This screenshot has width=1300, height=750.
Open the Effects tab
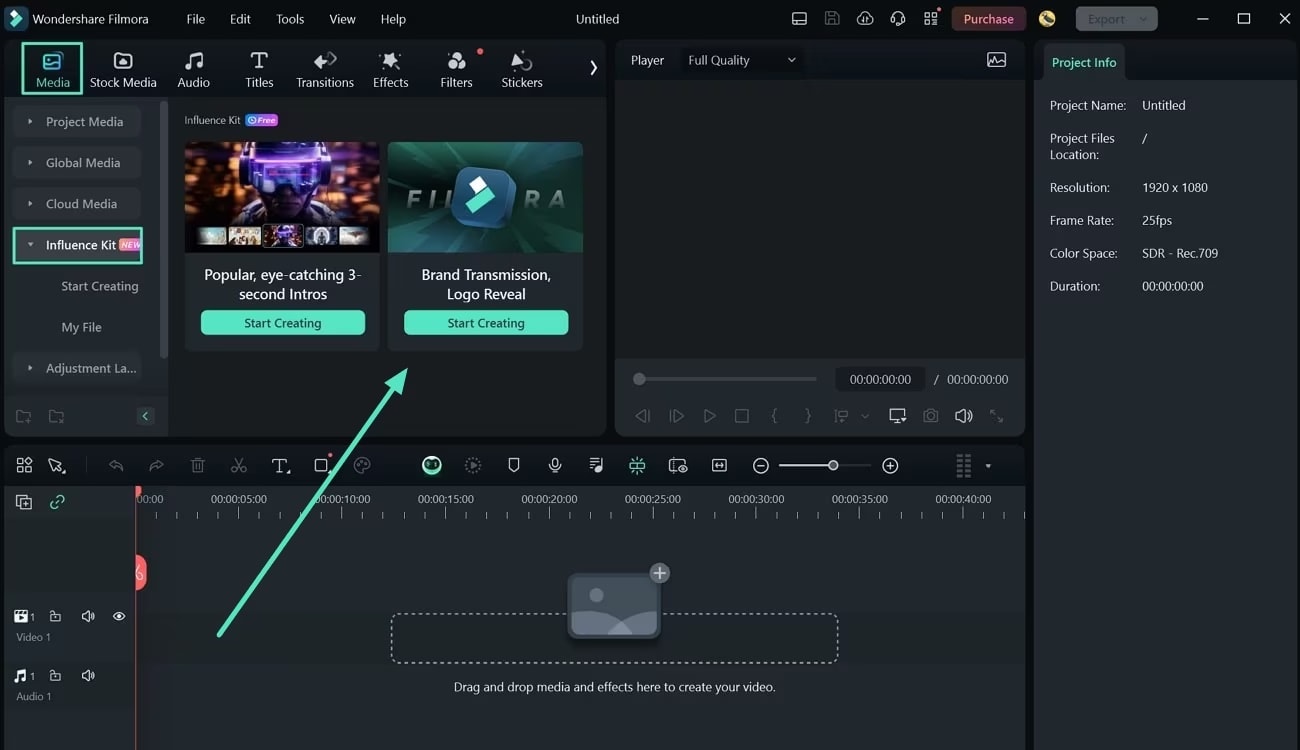[x=390, y=69]
